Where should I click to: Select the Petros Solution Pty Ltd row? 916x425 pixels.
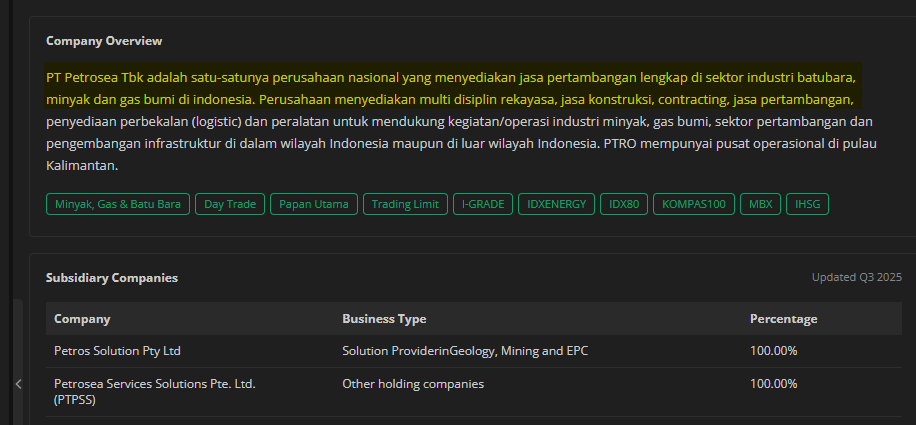tap(474, 351)
